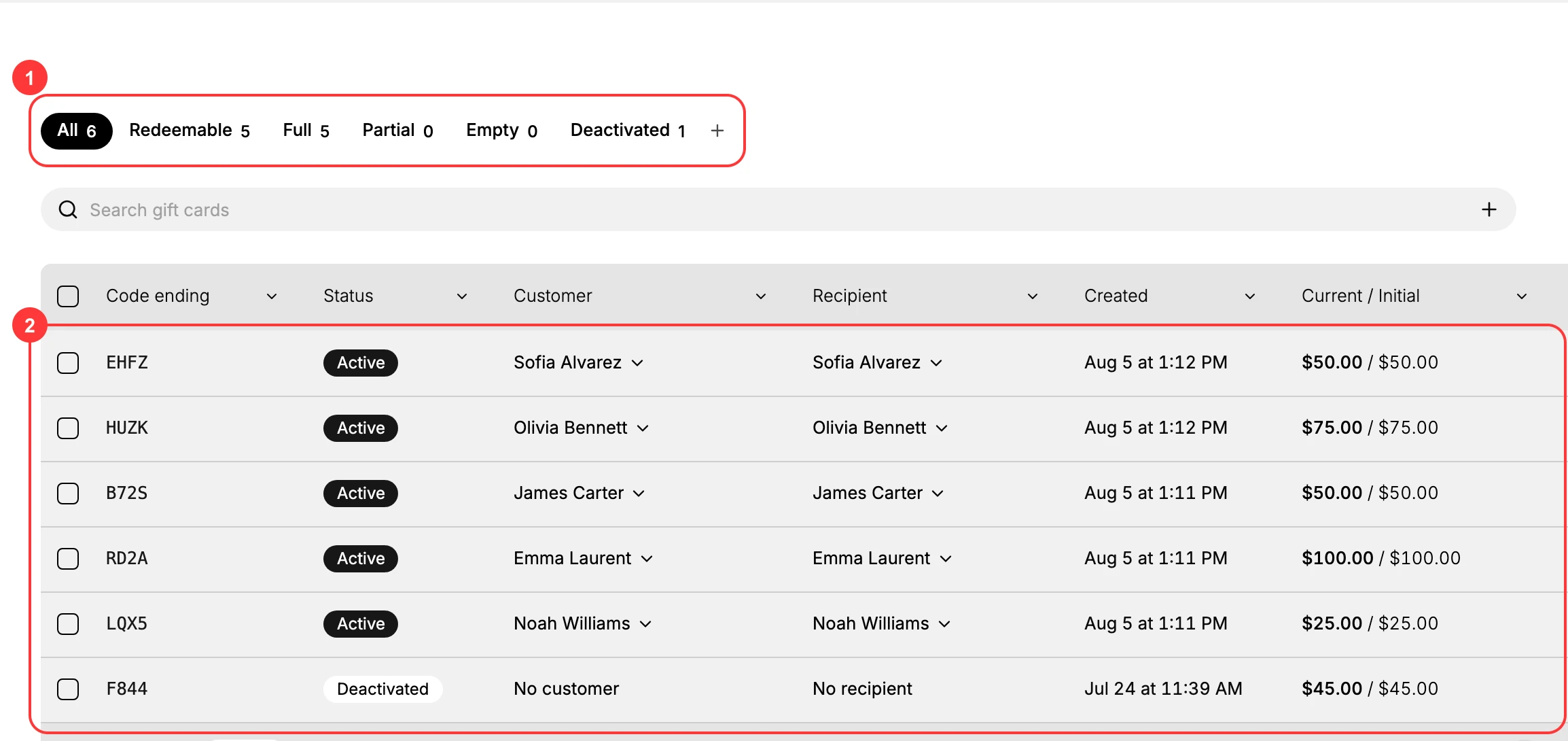Click the 'No customer' cell
The height and width of the screenshot is (741, 1568).
point(566,689)
